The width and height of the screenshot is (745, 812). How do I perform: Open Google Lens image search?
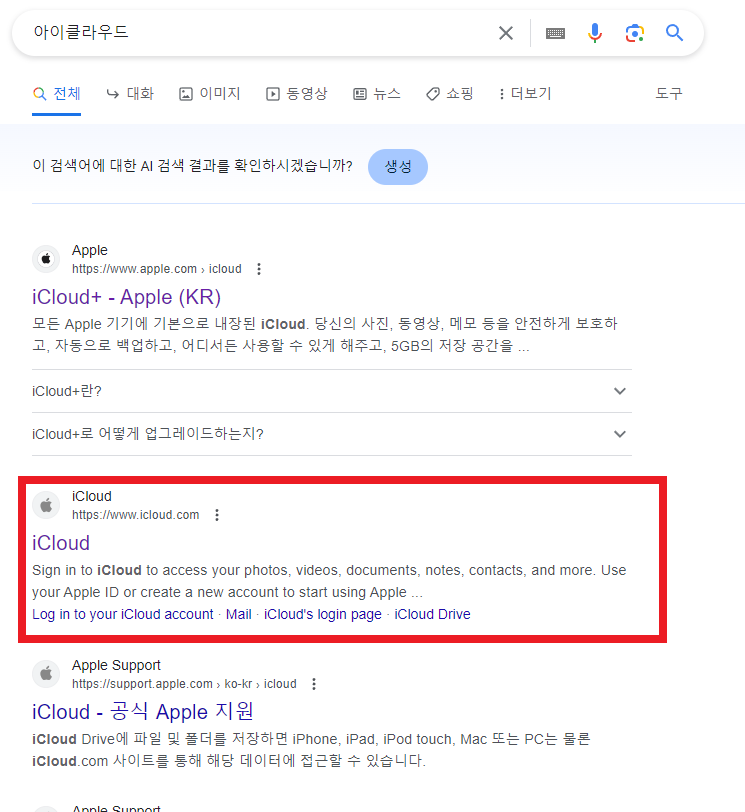pos(634,33)
